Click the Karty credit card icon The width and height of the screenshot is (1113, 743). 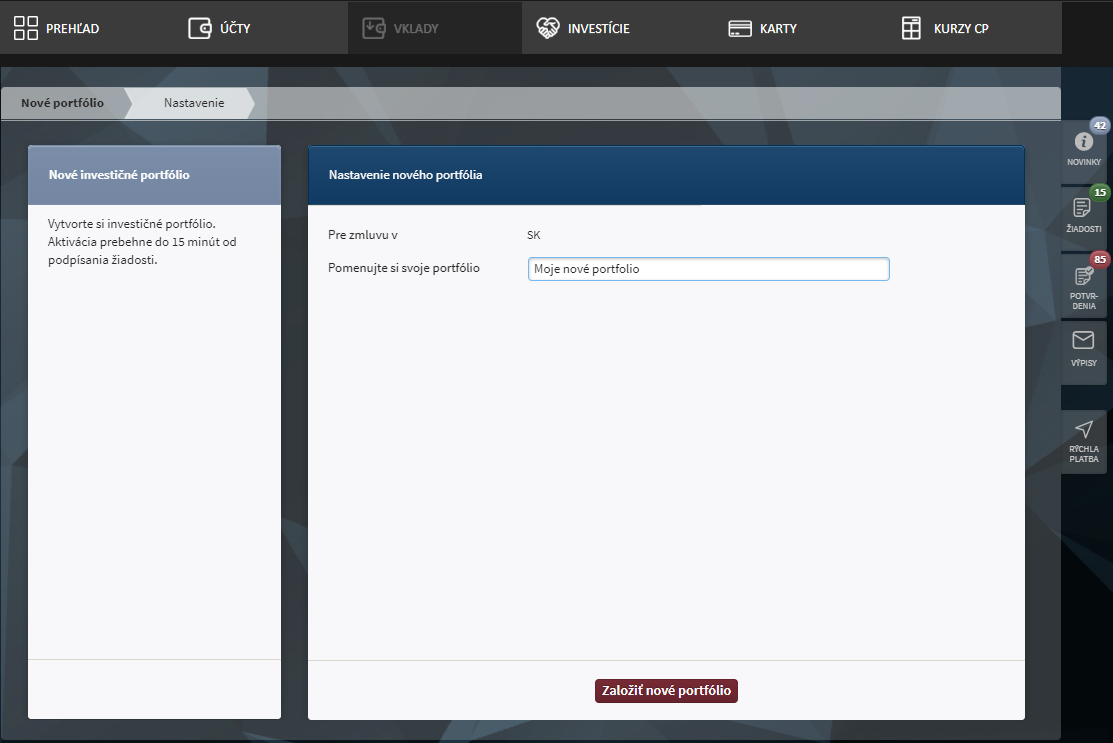[x=740, y=28]
